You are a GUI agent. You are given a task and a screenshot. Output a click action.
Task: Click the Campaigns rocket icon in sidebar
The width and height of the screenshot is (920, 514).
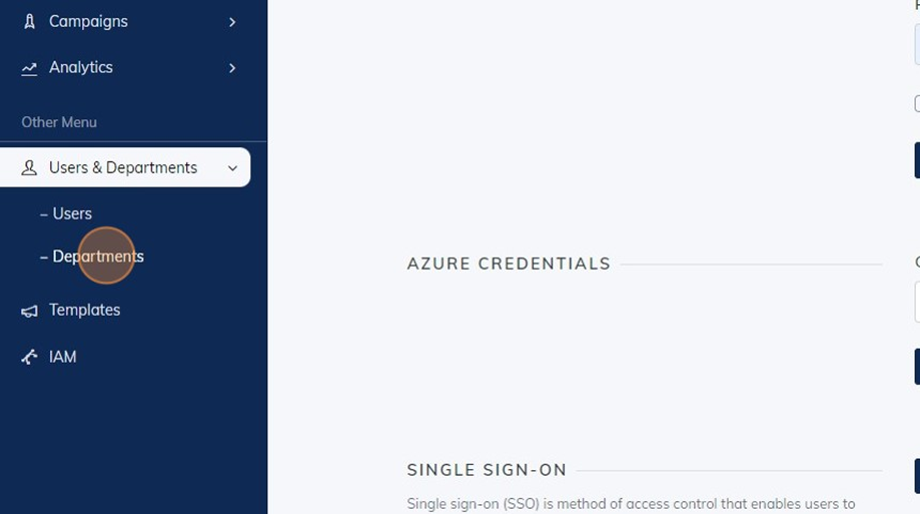tap(29, 22)
